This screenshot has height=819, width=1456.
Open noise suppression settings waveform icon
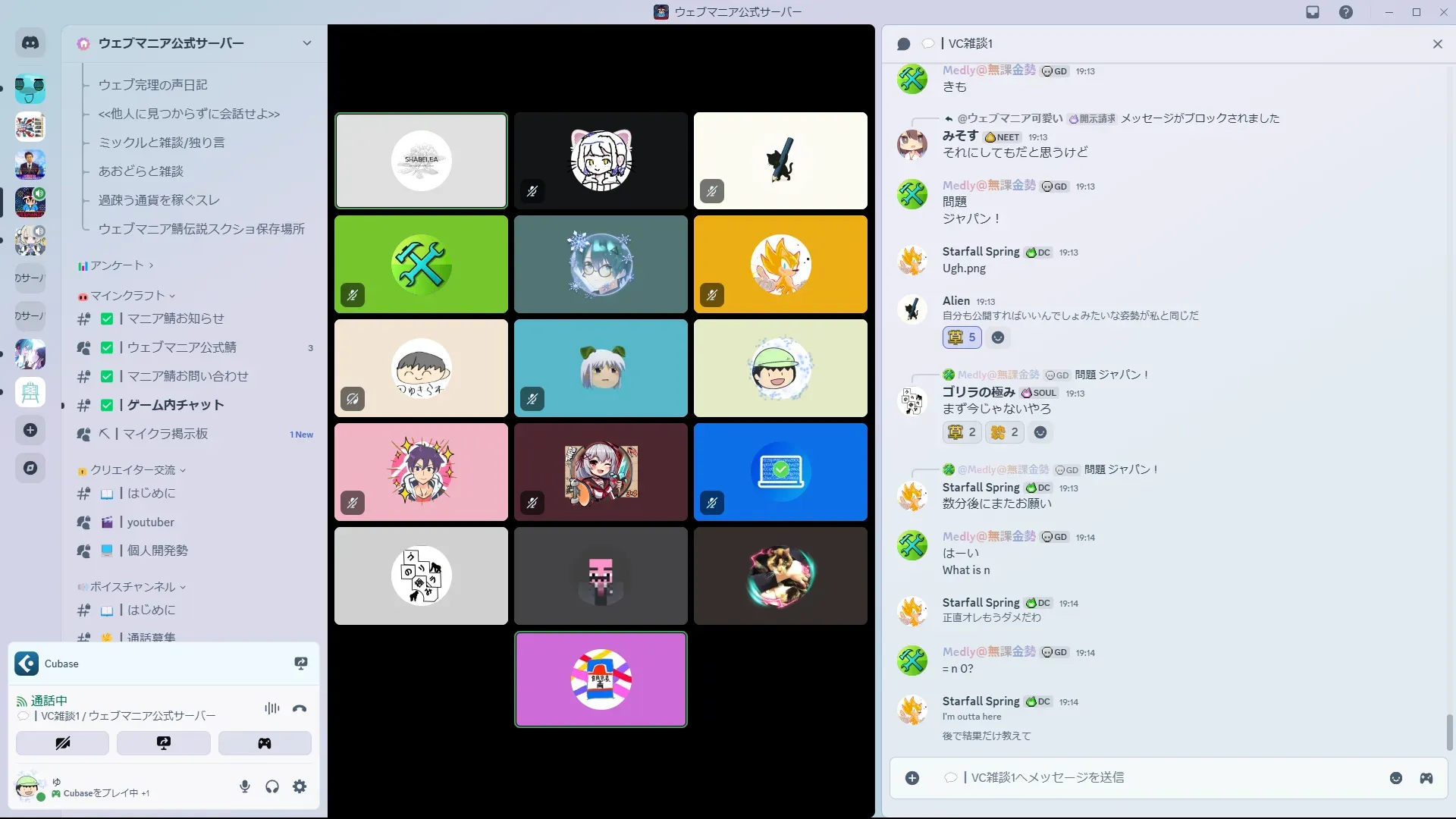pyautogui.click(x=271, y=708)
